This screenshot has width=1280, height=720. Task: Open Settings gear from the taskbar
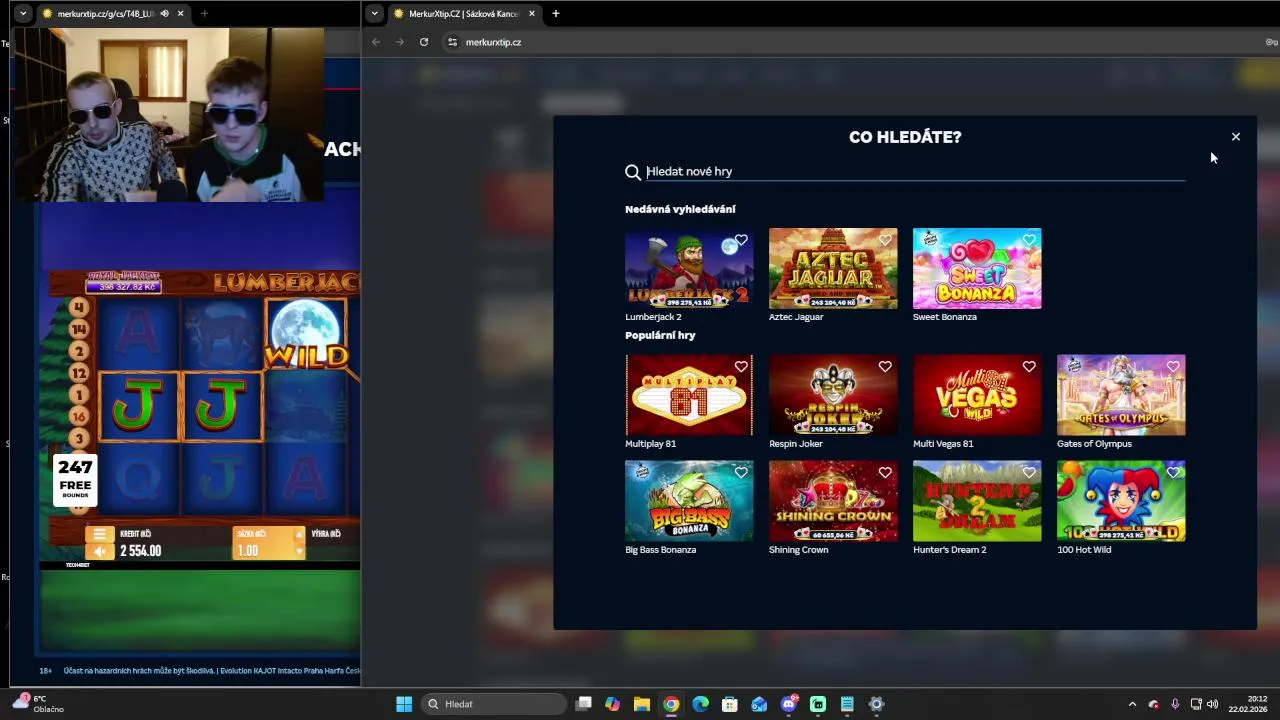(x=876, y=704)
